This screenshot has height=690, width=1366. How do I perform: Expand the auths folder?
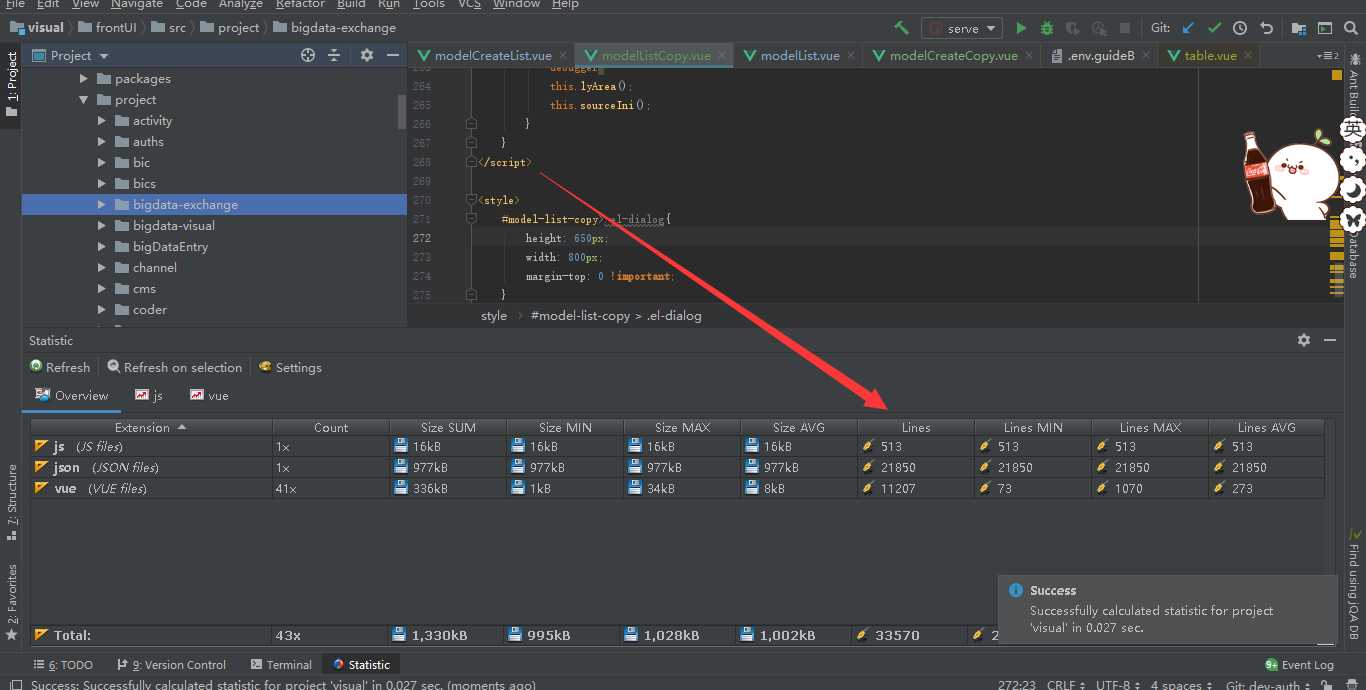coord(102,141)
